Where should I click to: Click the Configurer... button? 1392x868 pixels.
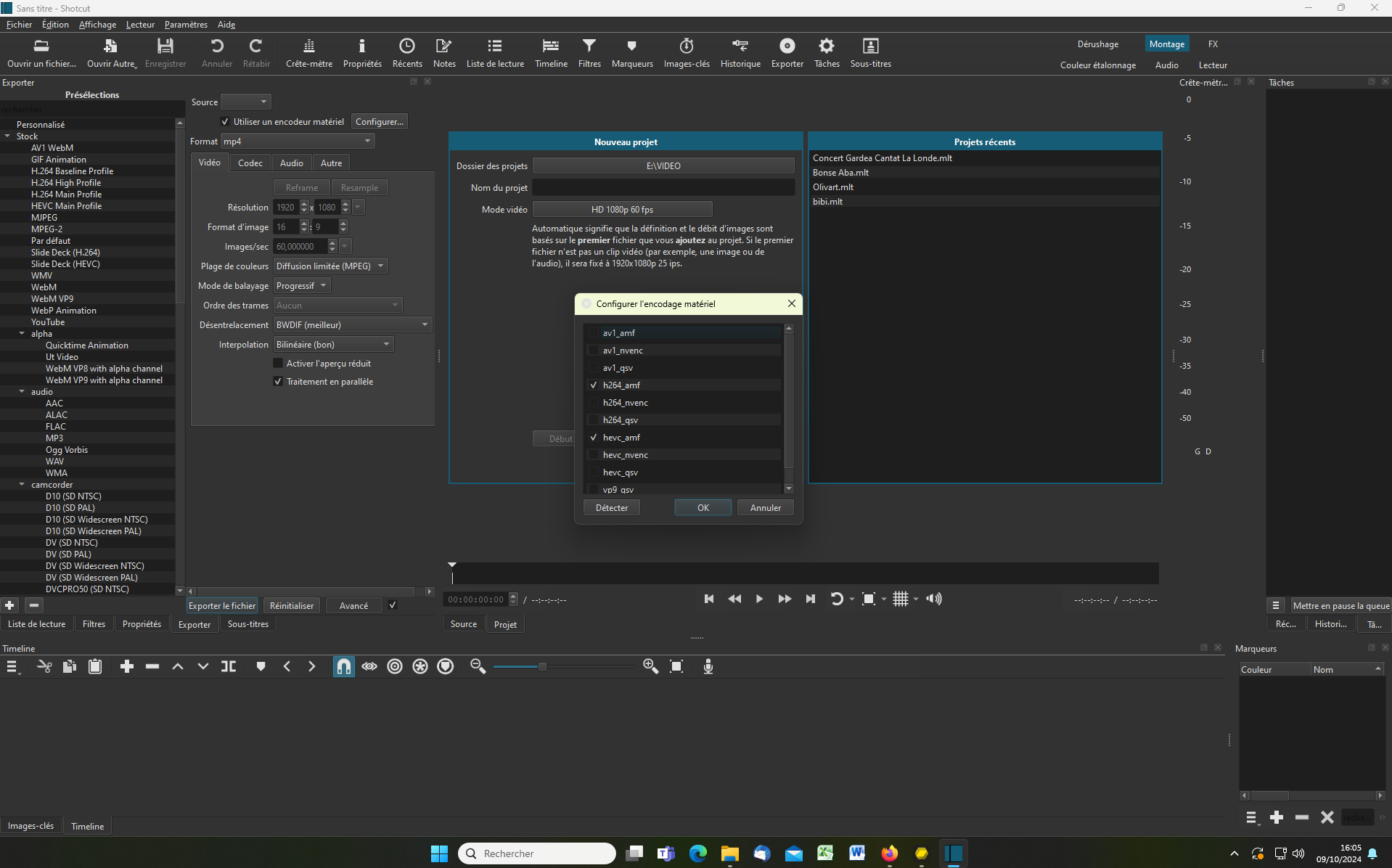tap(380, 122)
